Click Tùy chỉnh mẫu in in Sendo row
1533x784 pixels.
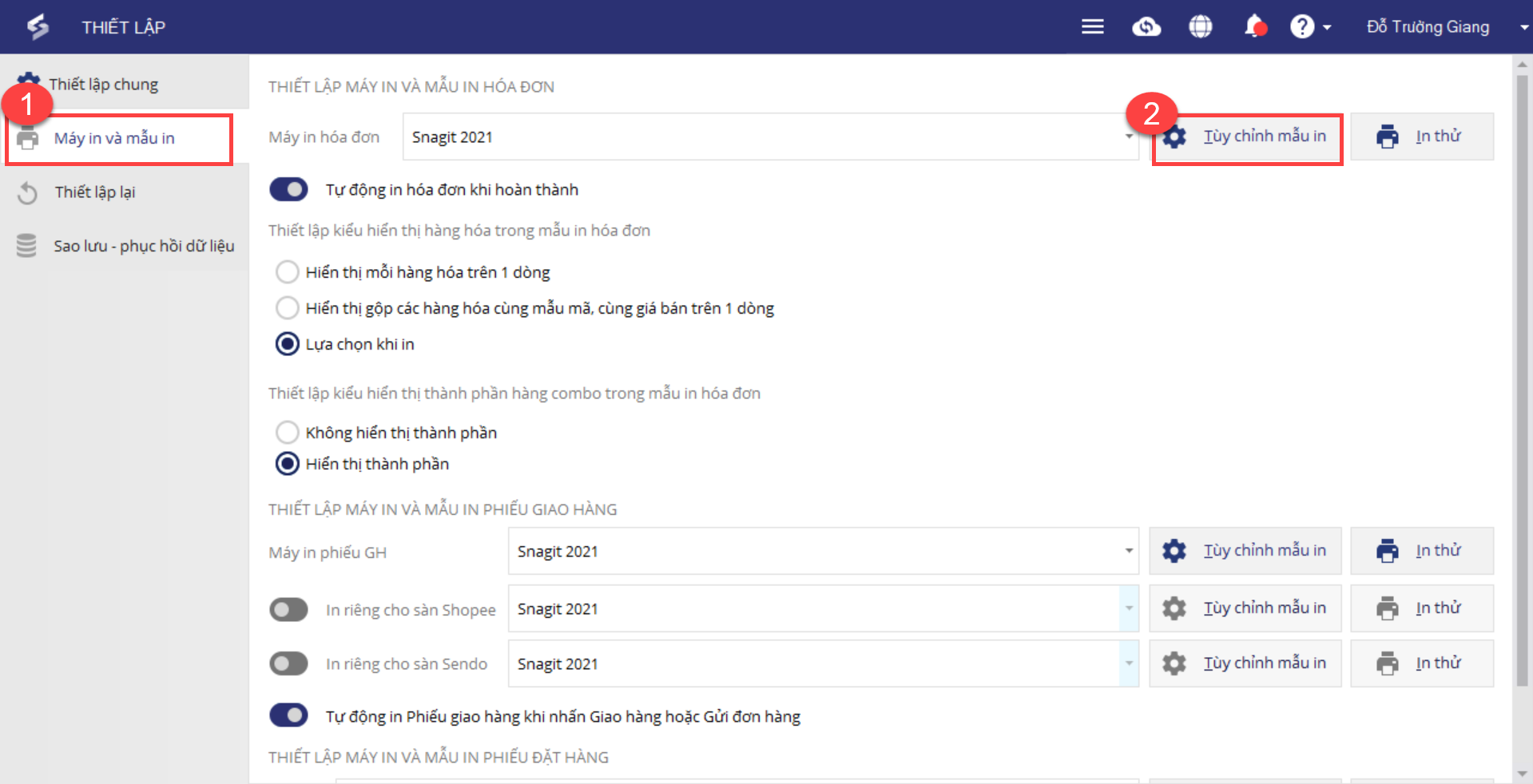[x=1245, y=663]
